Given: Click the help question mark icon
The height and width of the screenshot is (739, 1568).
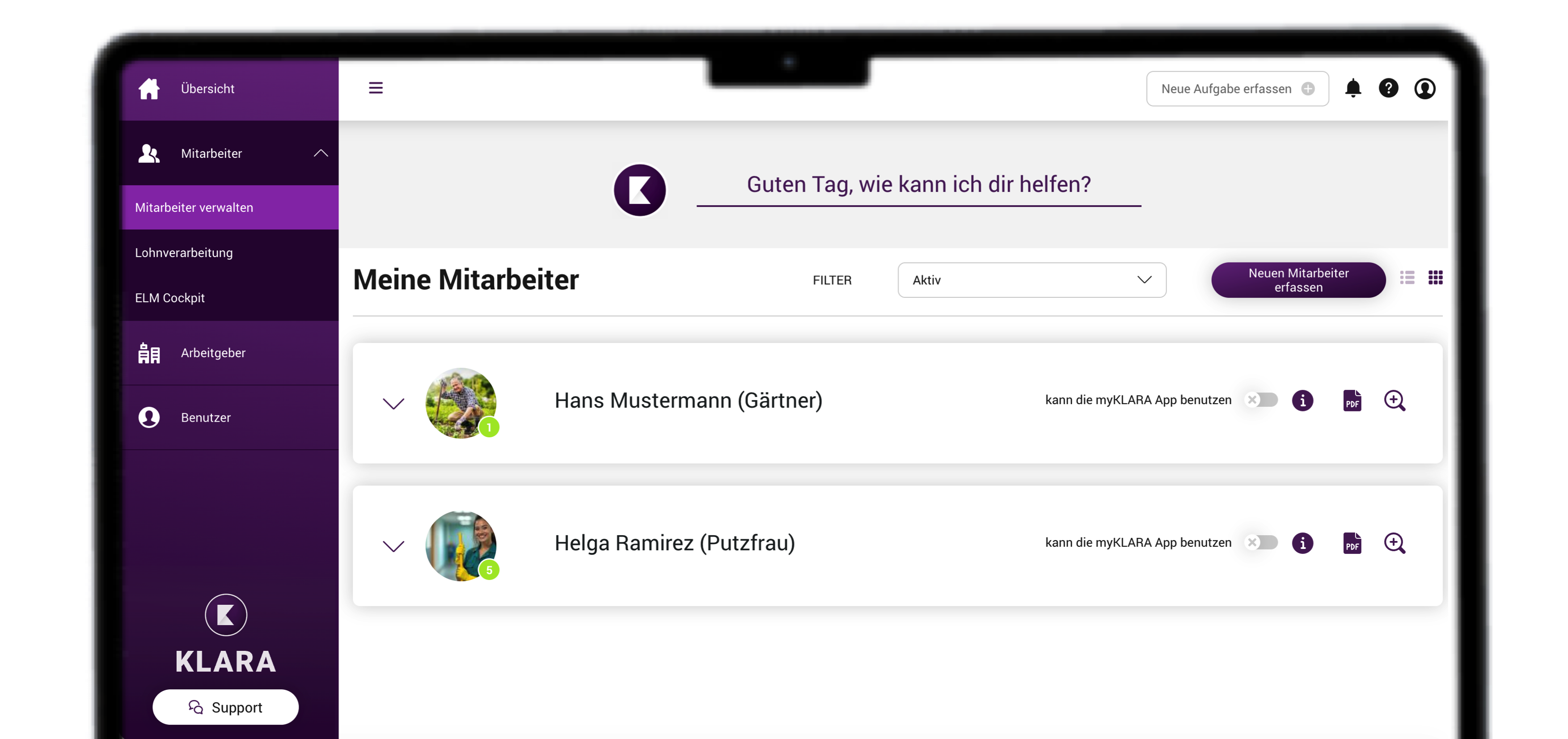Looking at the screenshot, I should 1388,88.
